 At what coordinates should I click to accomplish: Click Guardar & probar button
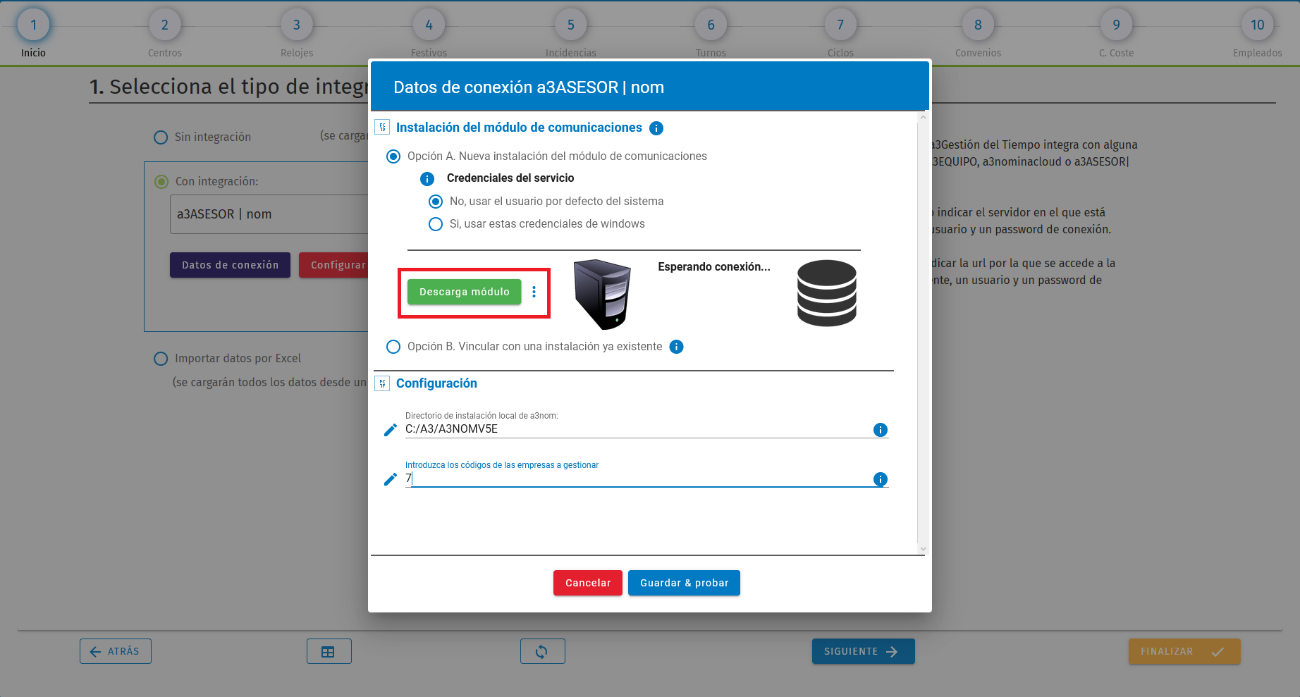pos(684,583)
